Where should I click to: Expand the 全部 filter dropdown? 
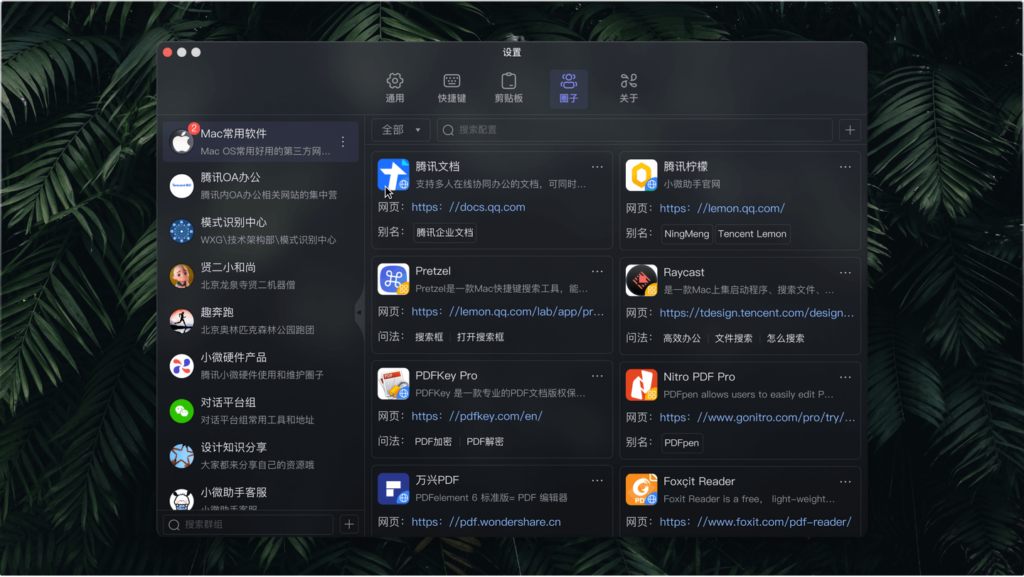(401, 130)
